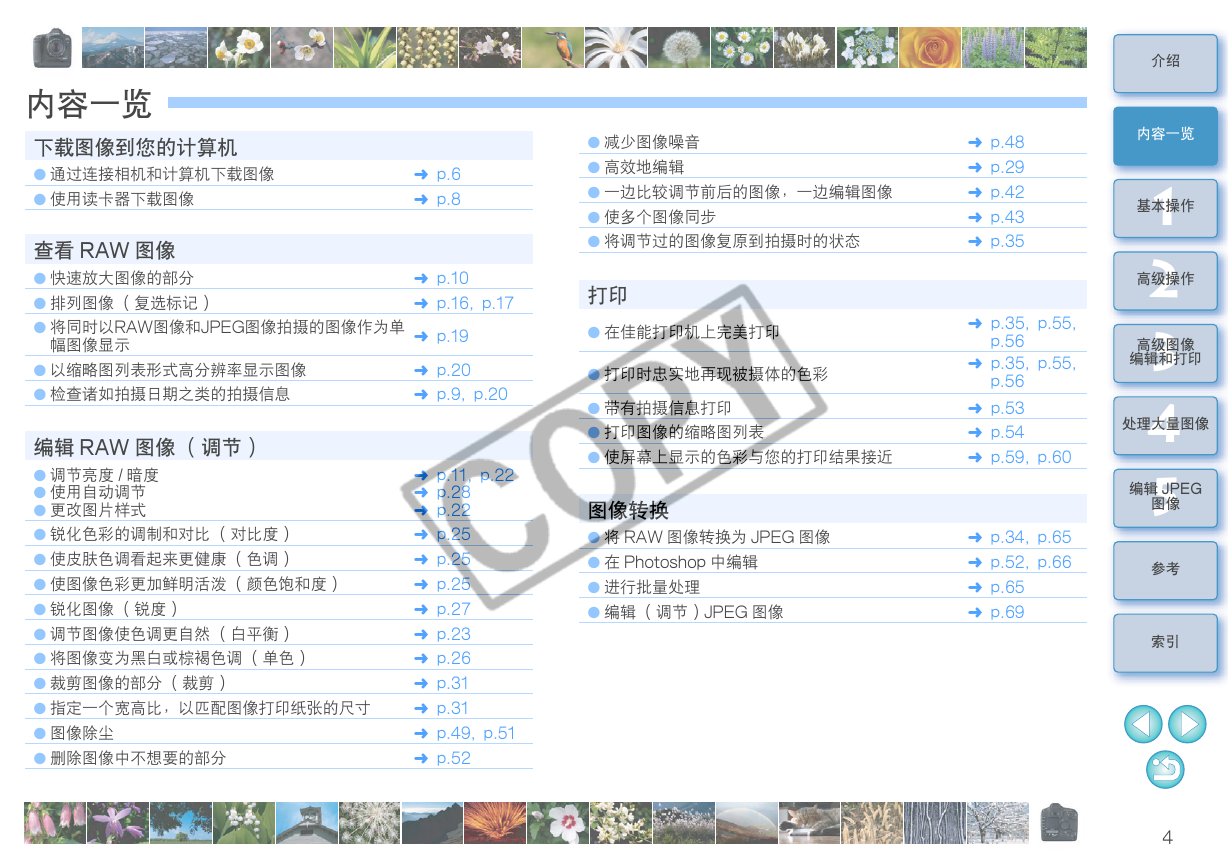Click the fireworks thumbnail in footer
The image size is (1228, 868).
coord(494,822)
